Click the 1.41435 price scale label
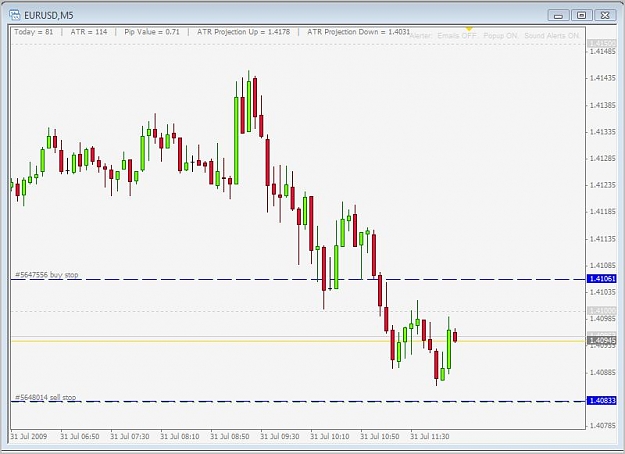 (602, 78)
